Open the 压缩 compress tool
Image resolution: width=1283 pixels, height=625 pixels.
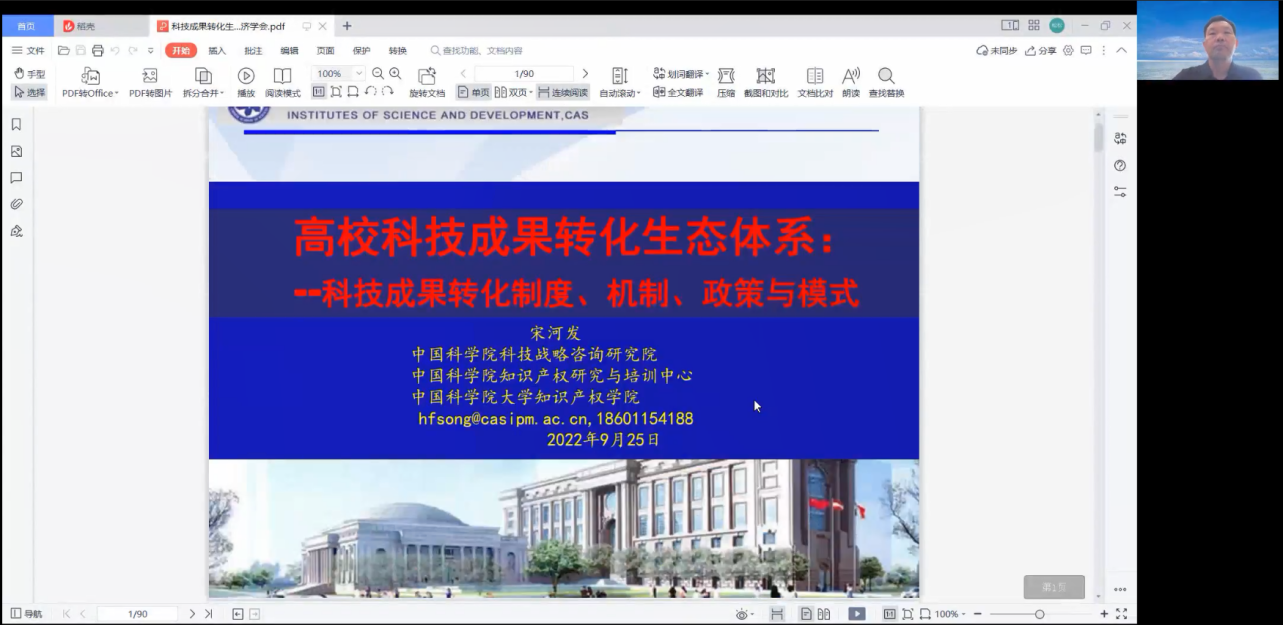point(726,80)
